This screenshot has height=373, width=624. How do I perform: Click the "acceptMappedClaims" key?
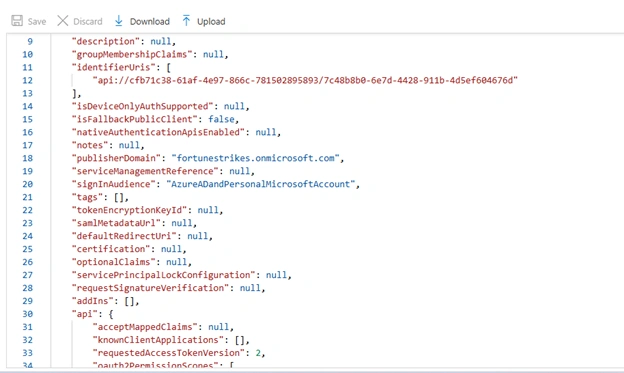[x=145, y=327]
